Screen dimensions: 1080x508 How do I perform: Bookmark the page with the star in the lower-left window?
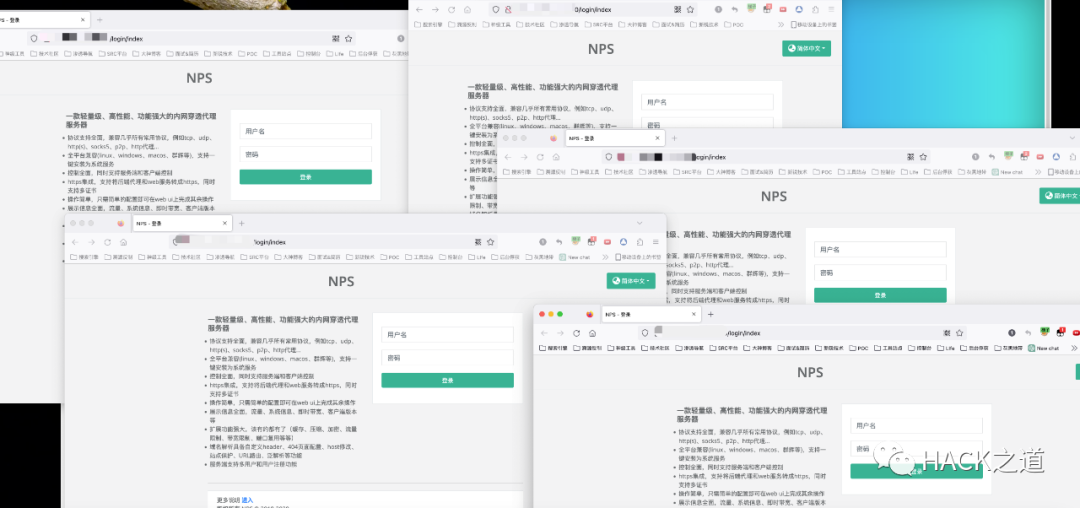(490, 242)
